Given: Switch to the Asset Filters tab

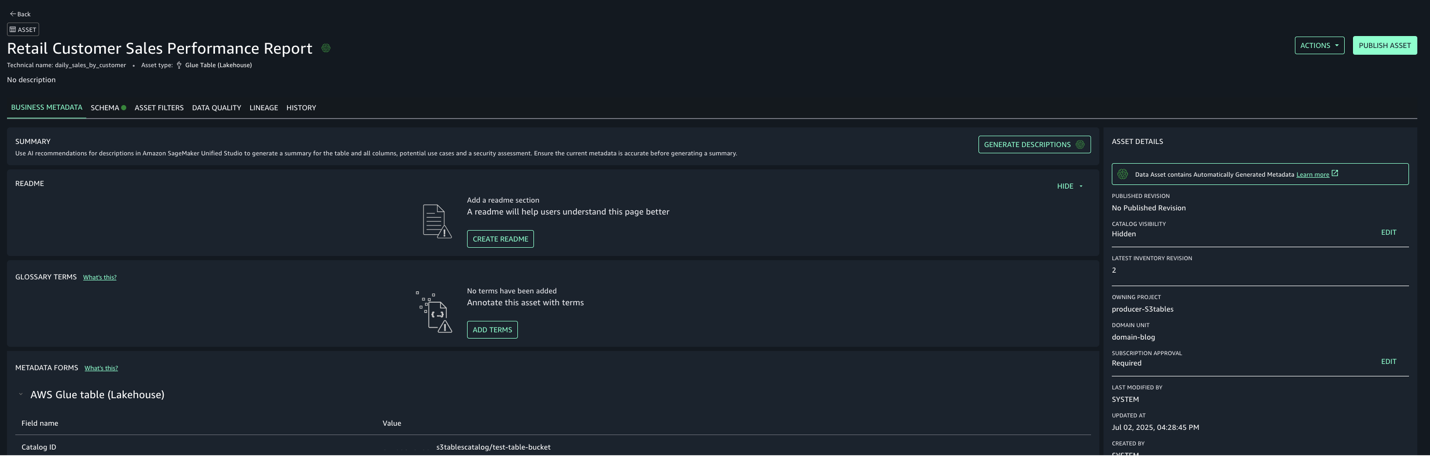Looking at the screenshot, I should (159, 108).
